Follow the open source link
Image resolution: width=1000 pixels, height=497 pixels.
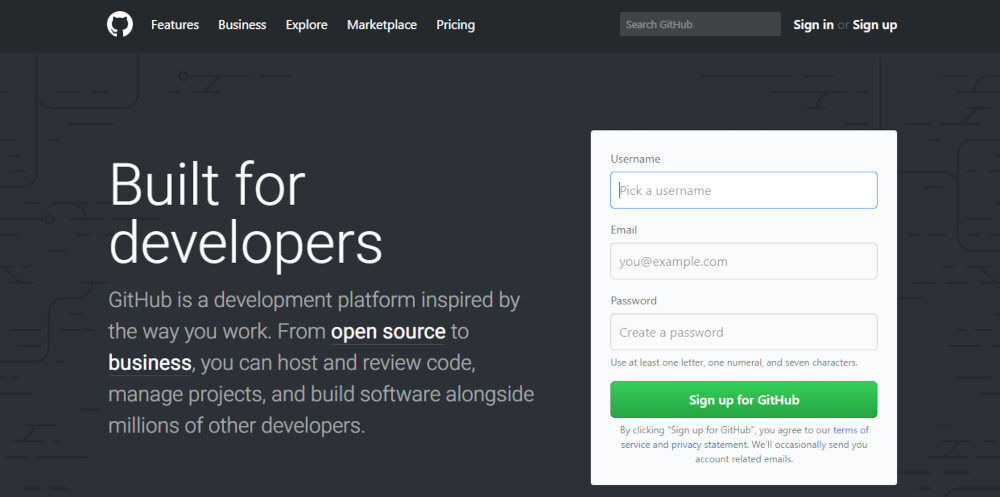point(388,332)
